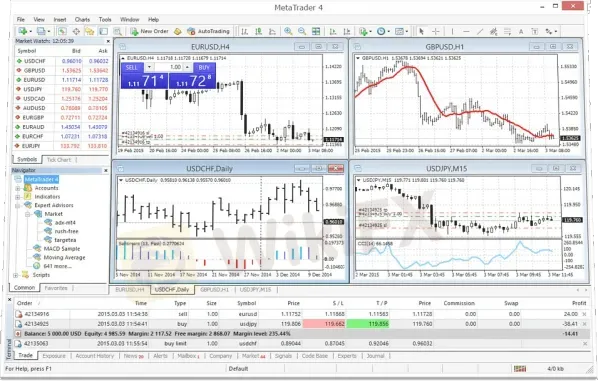Image resolution: width=598 pixels, height=384 pixels.
Task: Click order 42134916 row icon
Action: point(19,314)
